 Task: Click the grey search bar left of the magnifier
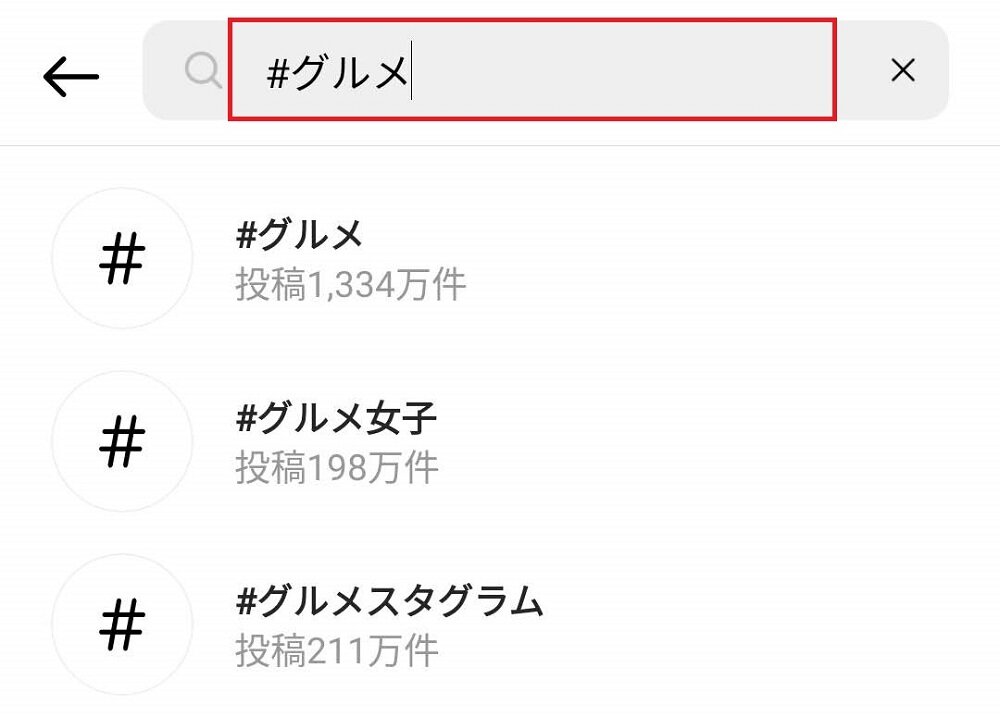pyautogui.click(x=164, y=70)
